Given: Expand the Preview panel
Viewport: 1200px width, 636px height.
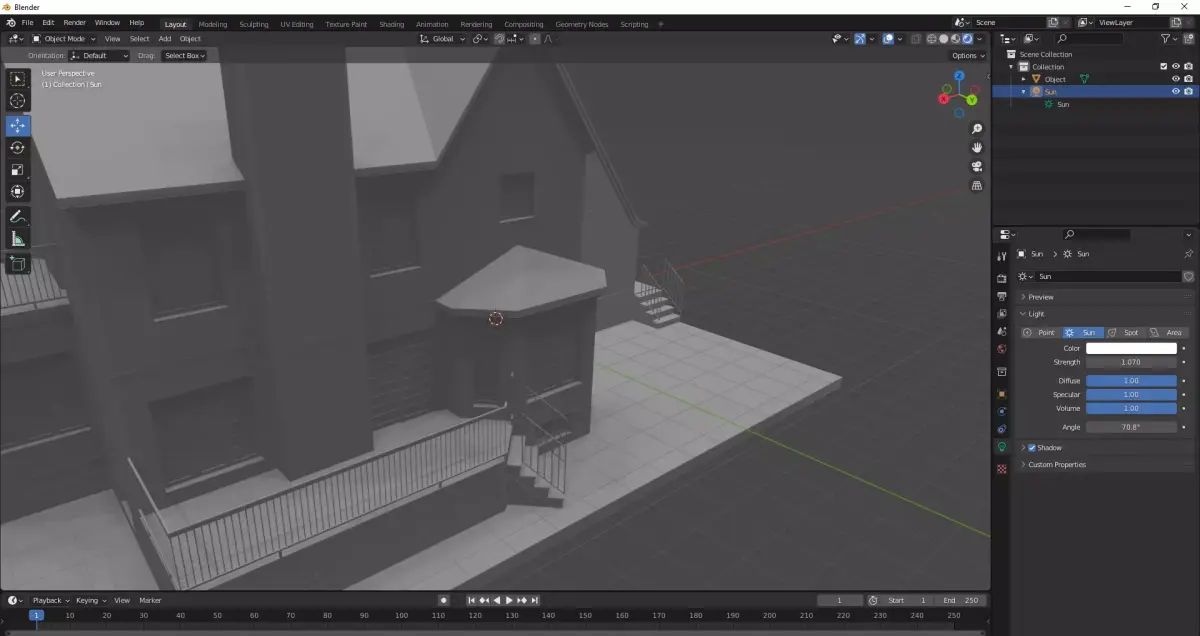Looking at the screenshot, I should click(1041, 297).
